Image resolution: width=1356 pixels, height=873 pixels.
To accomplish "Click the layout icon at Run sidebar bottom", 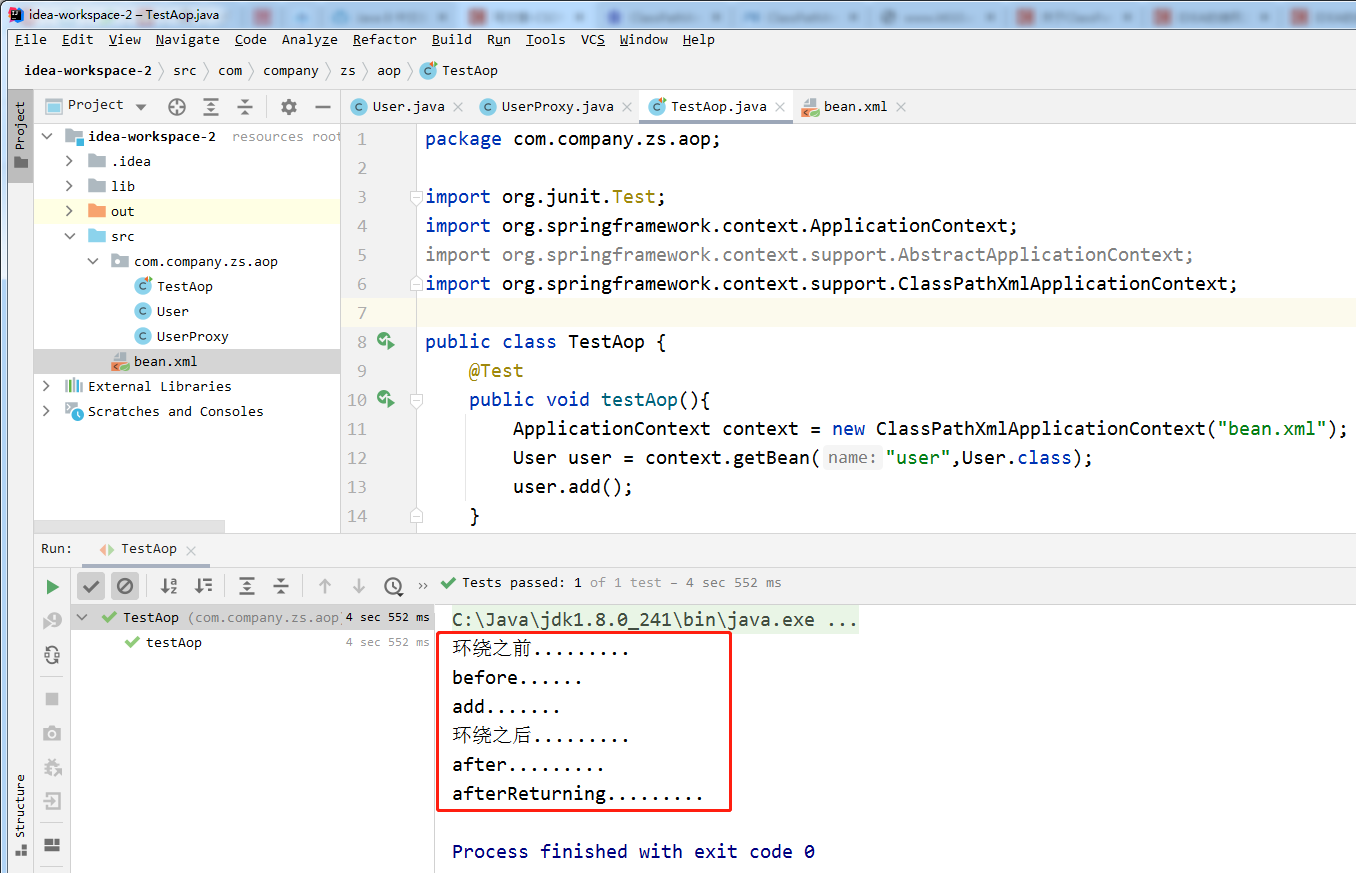I will pos(53,845).
